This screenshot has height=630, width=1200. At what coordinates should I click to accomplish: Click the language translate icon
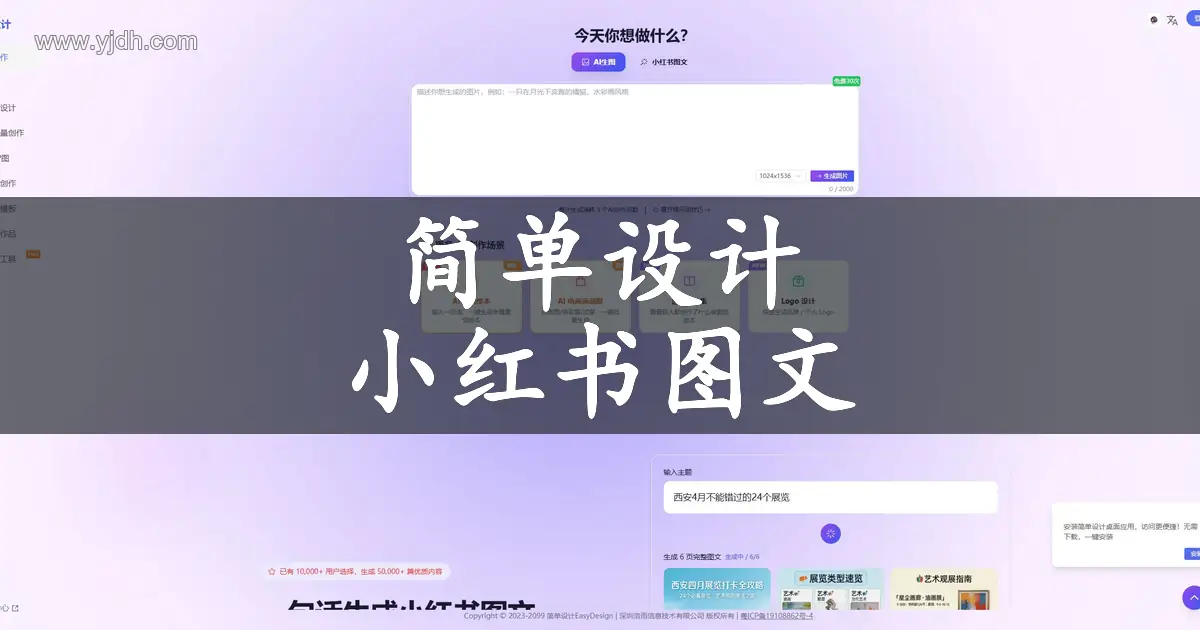point(1172,19)
